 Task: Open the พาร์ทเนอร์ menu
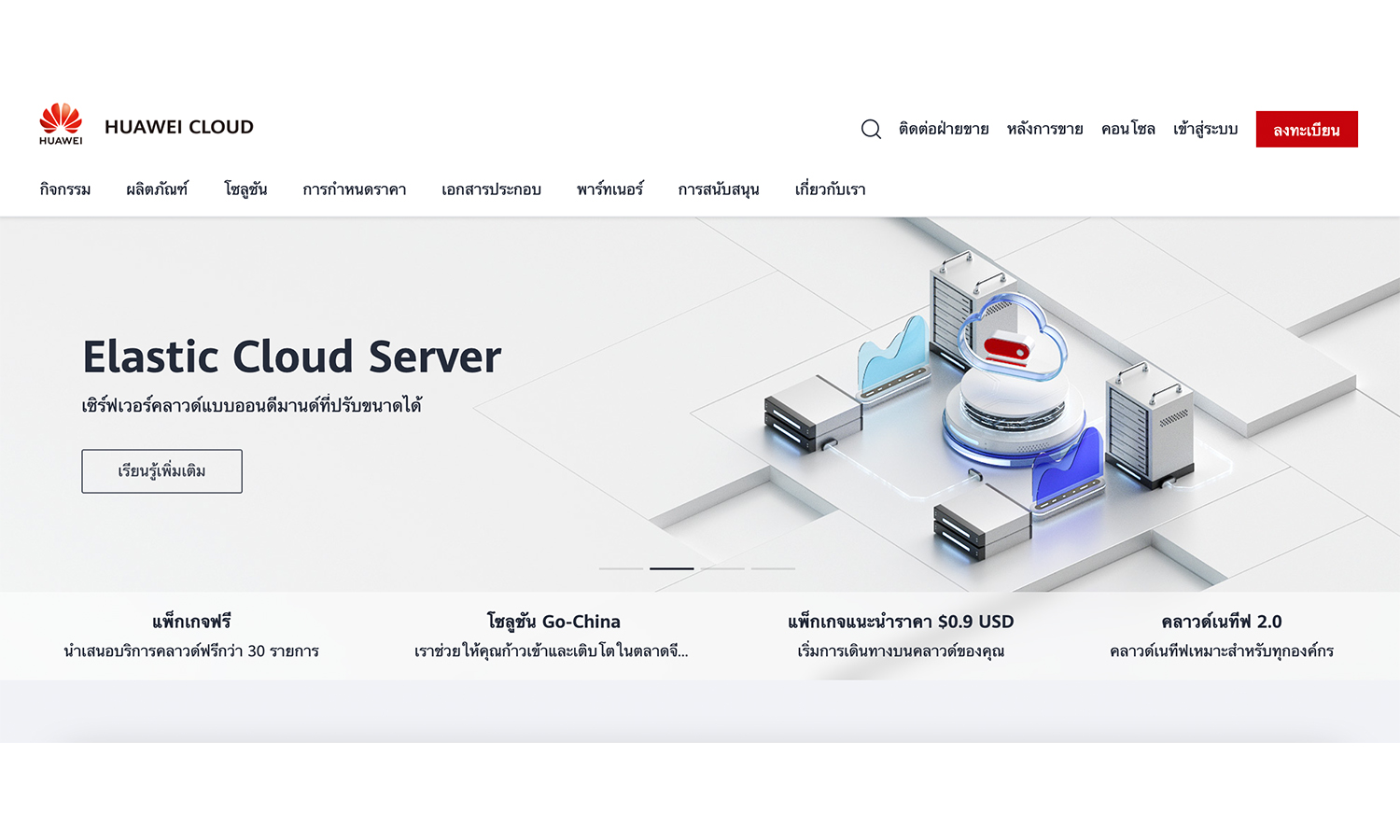tap(609, 189)
